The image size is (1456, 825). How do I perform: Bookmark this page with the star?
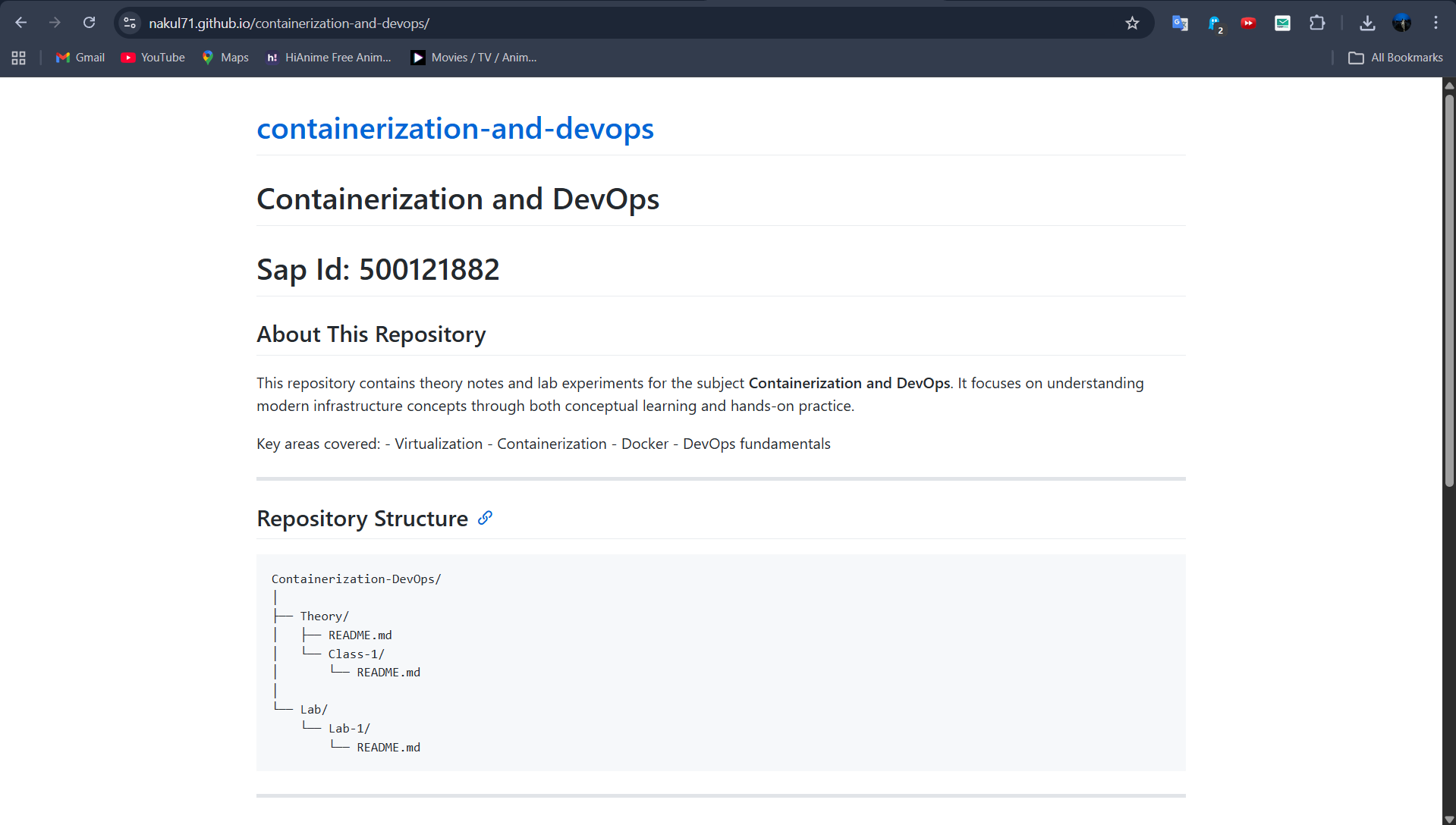(x=1132, y=23)
